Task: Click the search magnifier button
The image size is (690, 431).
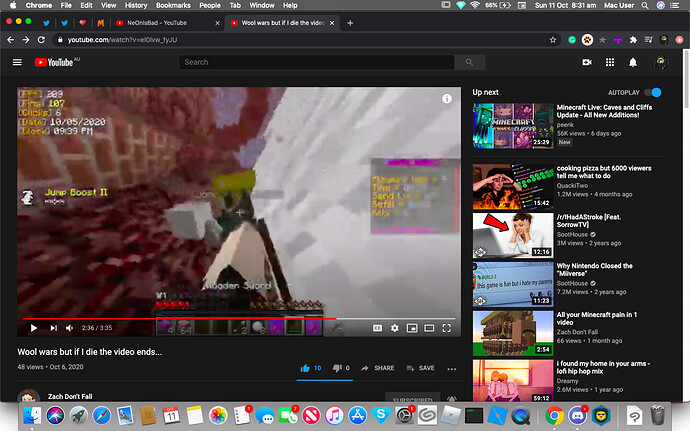Action: (469, 62)
